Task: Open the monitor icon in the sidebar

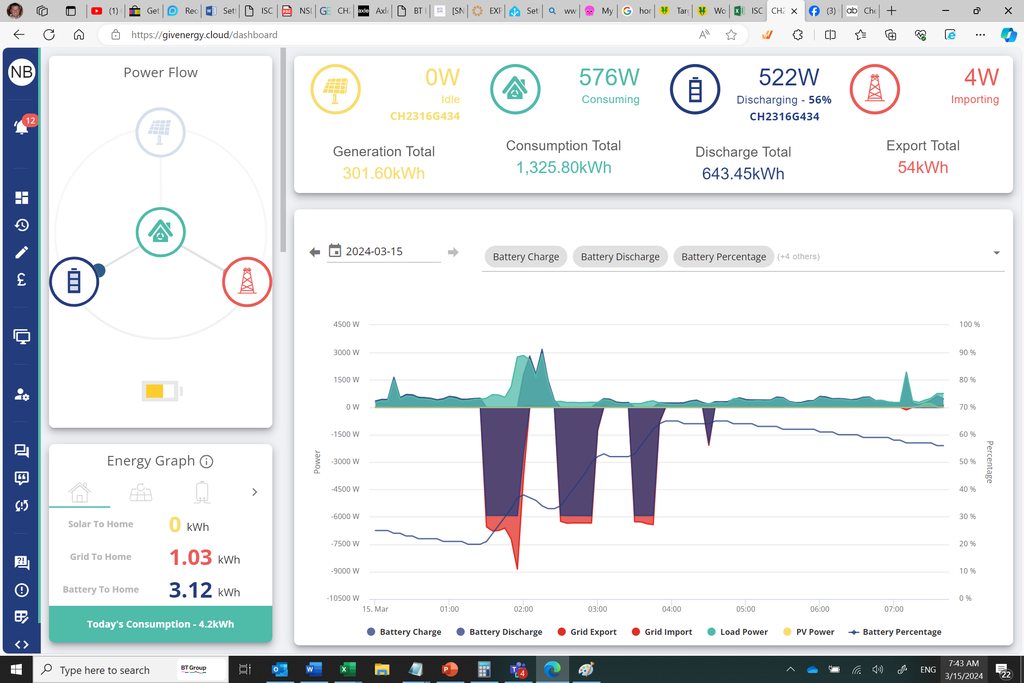Action: point(21,337)
